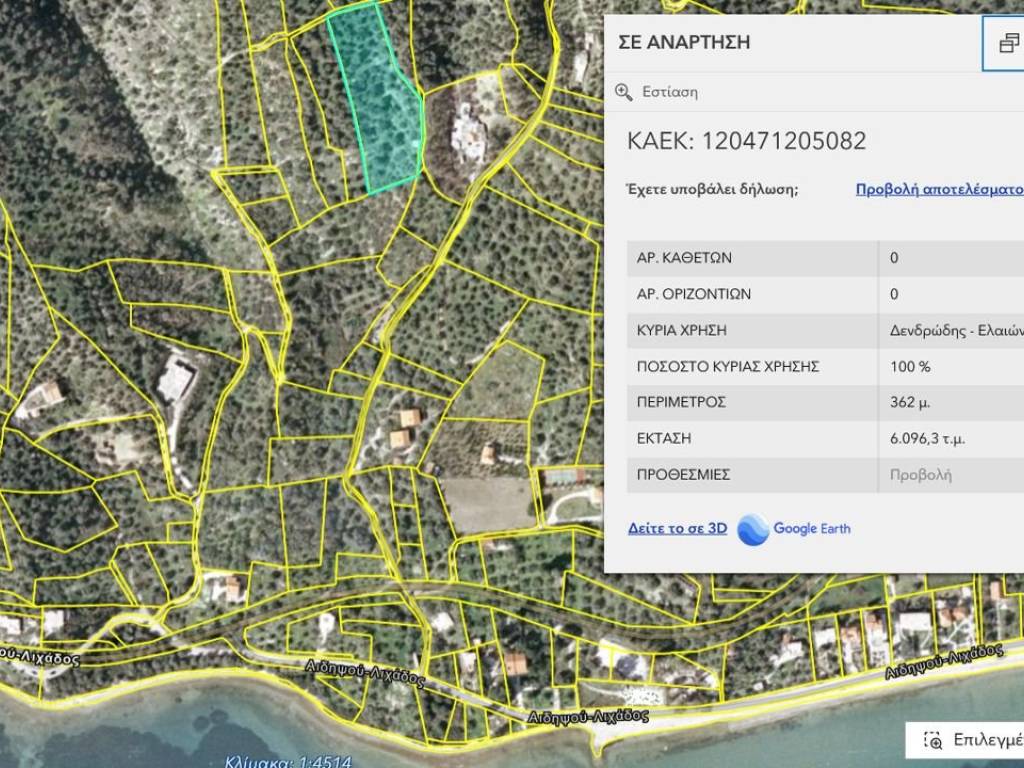1024x768 pixels.
Task: Click the ΑΡ. ΟΡΙΖΟΝΤΙΩΝ row label
Action: pos(694,295)
